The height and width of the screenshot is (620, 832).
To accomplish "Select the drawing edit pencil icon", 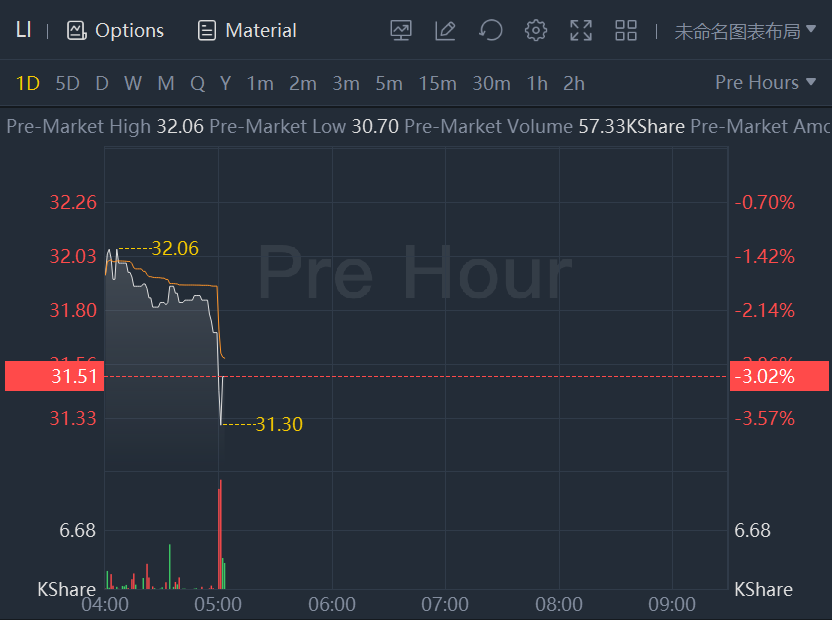I will [446, 30].
